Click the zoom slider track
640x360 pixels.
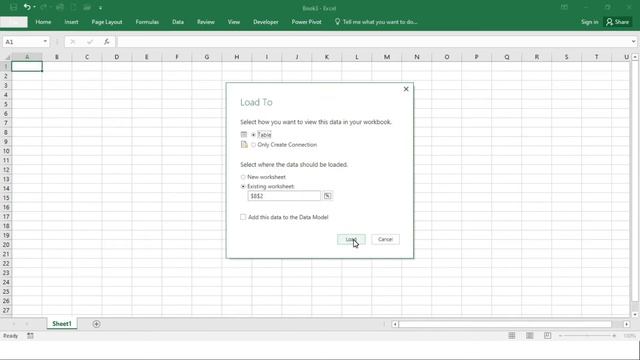(587, 336)
